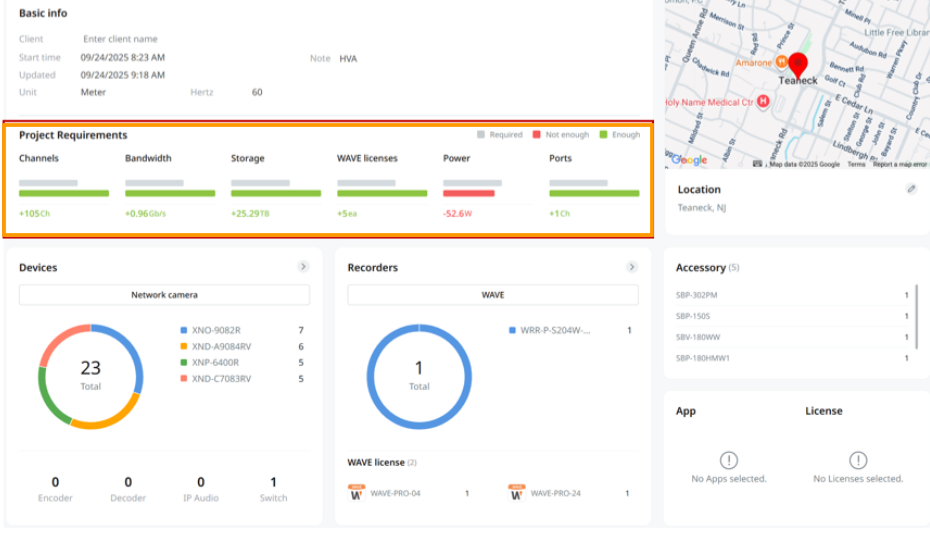The height and width of the screenshot is (535, 930).
Task: Click the XNP-6400R device name
Action: 215,362
